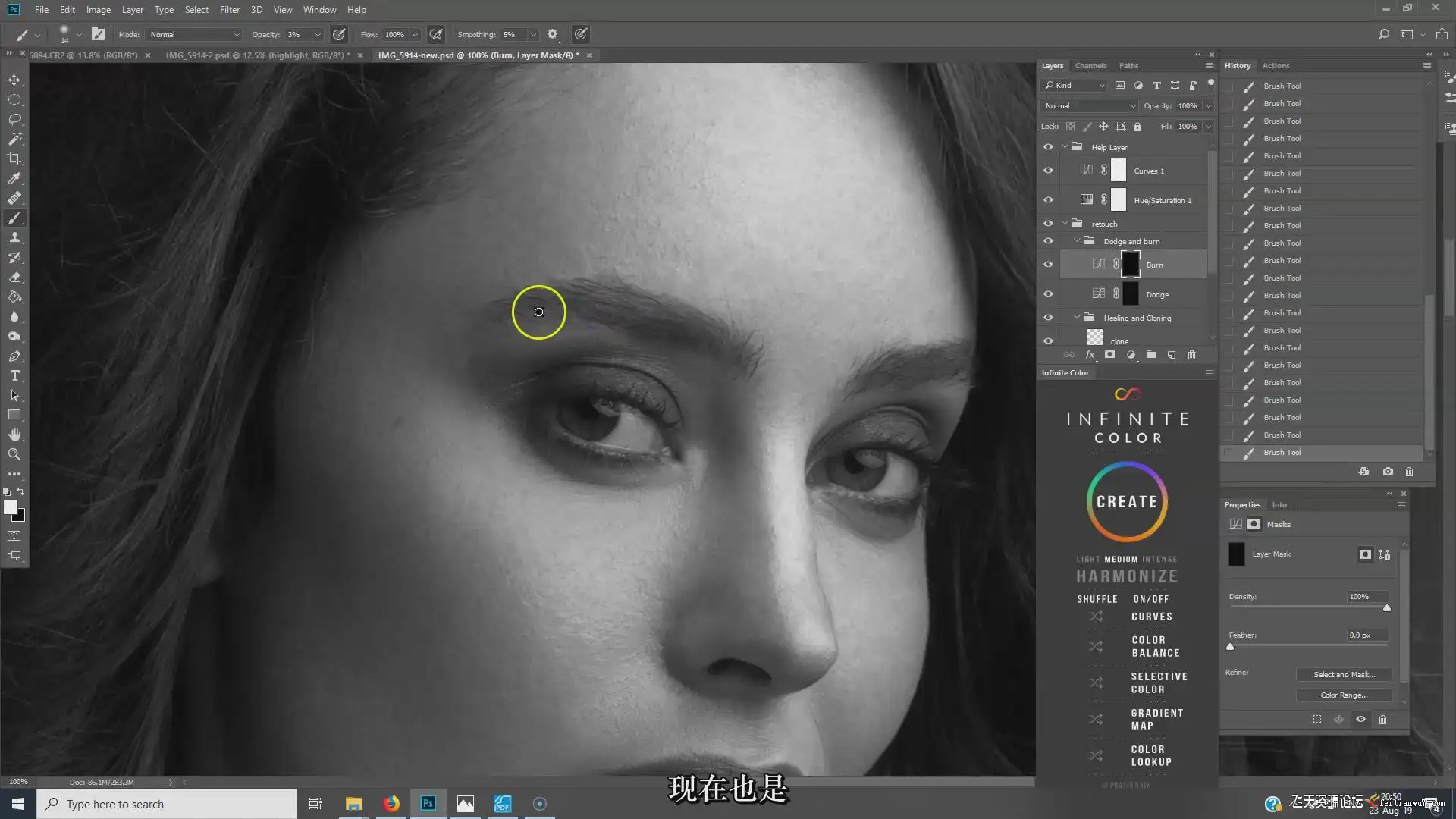Switch to the Channels tab

(1090, 66)
